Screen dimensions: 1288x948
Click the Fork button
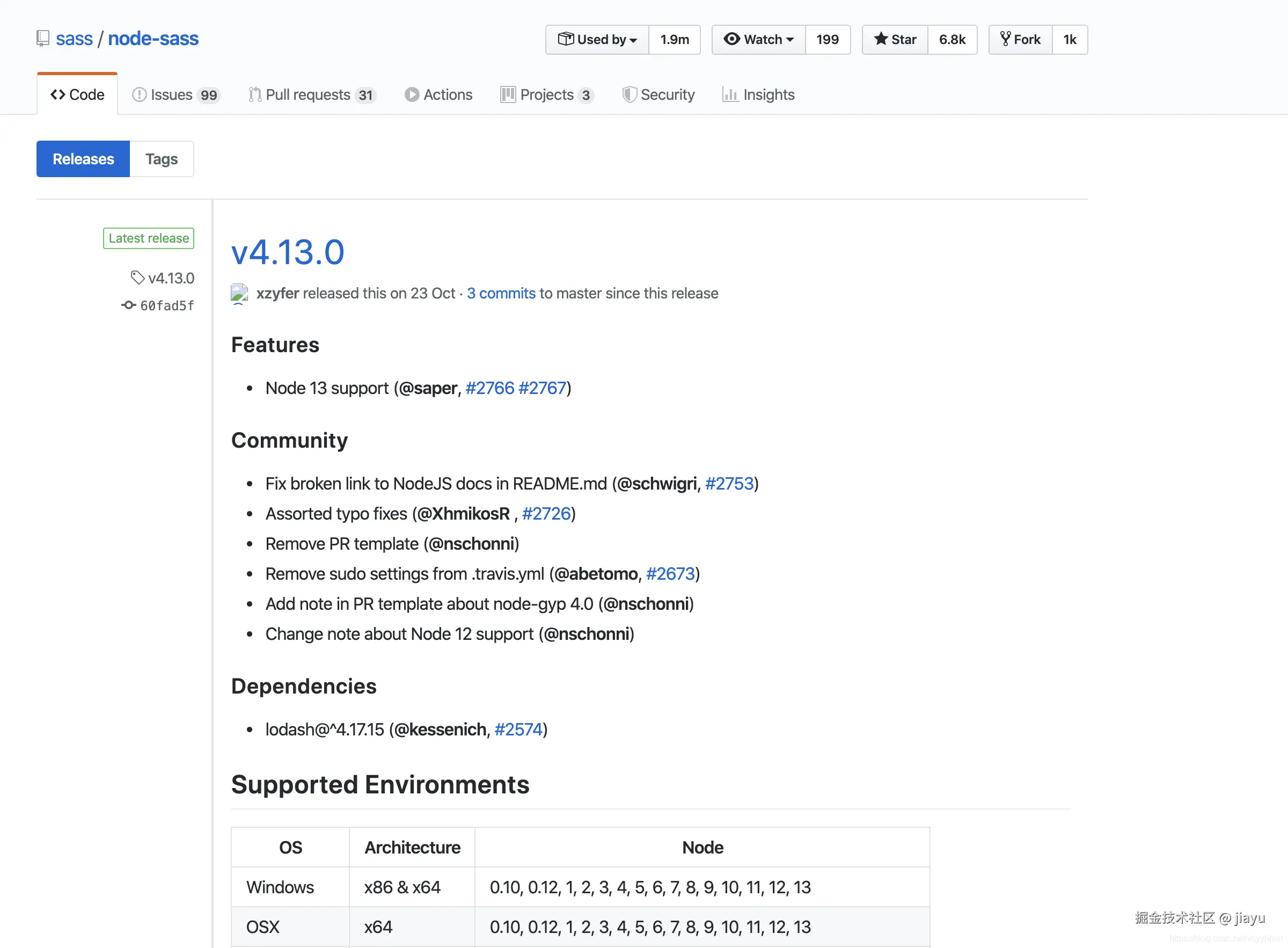click(x=1020, y=40)
